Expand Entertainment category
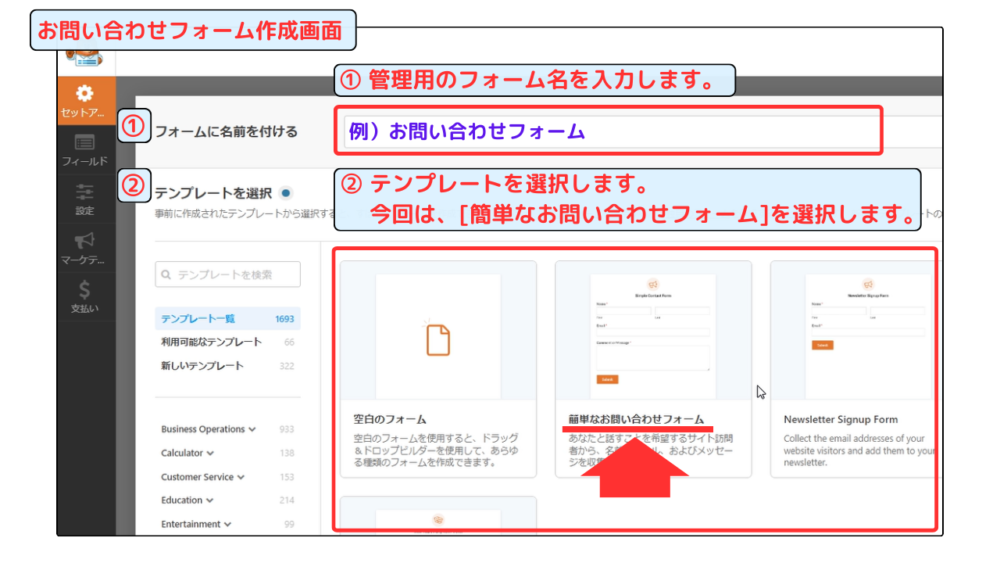Image resolution: width=1000 pixels, height=563 pixels. [x=196, y=524]
